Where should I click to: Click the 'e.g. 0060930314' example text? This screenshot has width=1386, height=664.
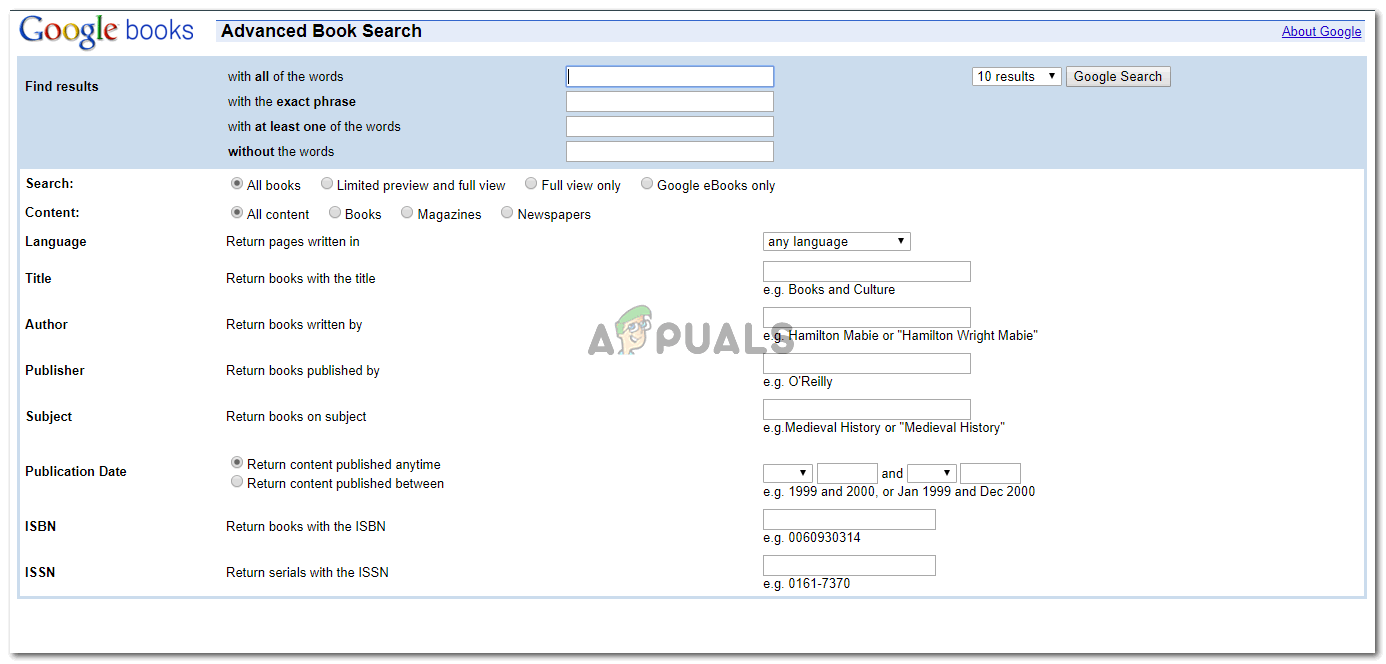pos(812,538)
